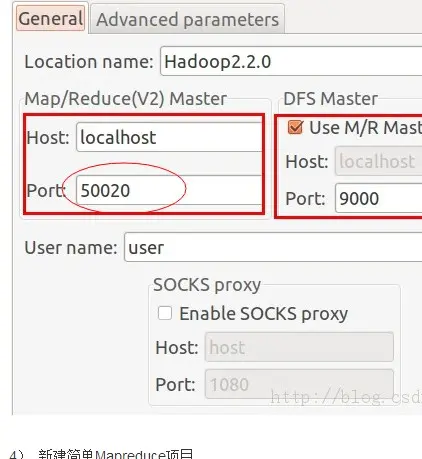The height and width of the screenshot is (459, 422).
Task: Click the Map/Reduce Master Host field
Action: [169, 137]
